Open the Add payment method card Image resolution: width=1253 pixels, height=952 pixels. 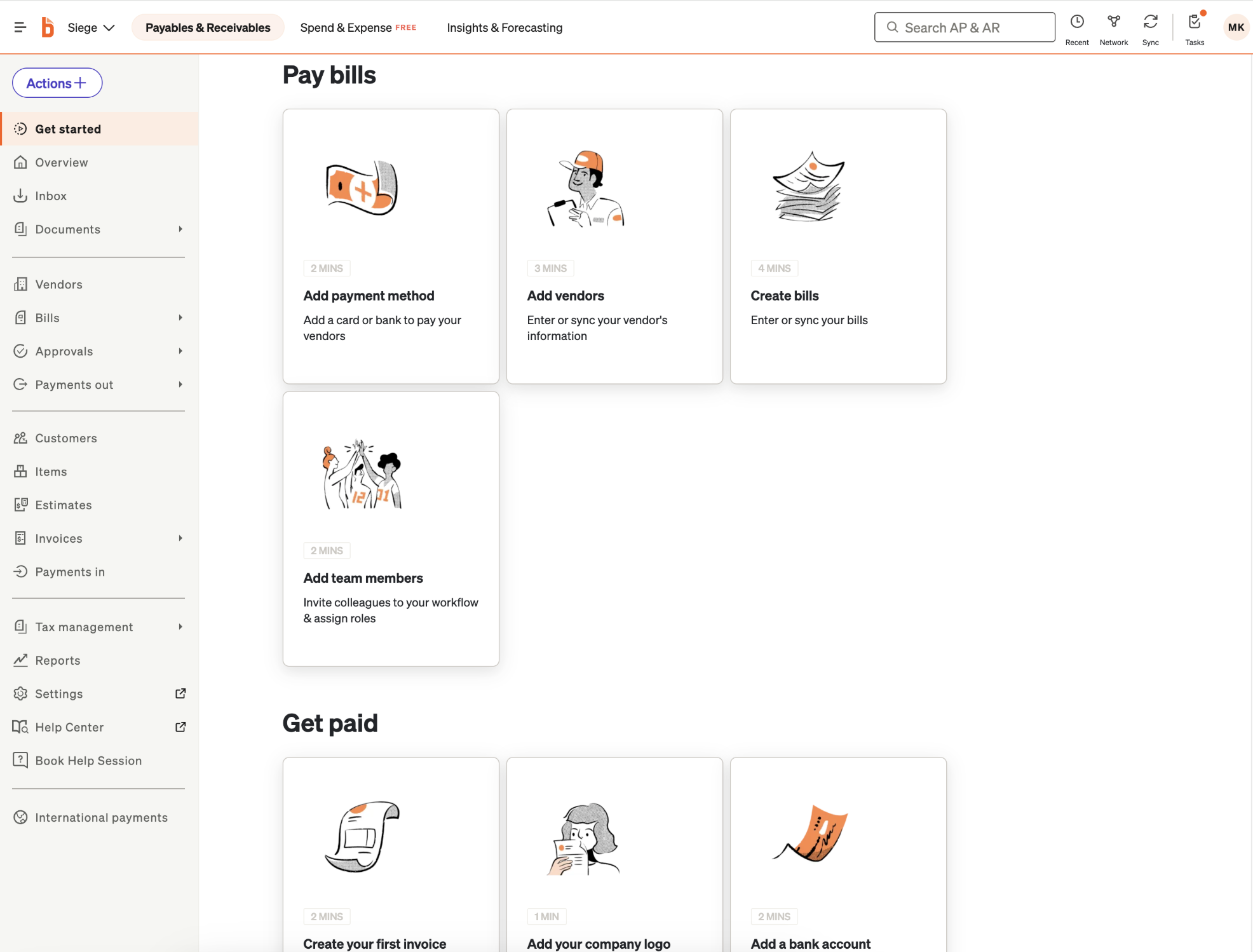(390, 247)
